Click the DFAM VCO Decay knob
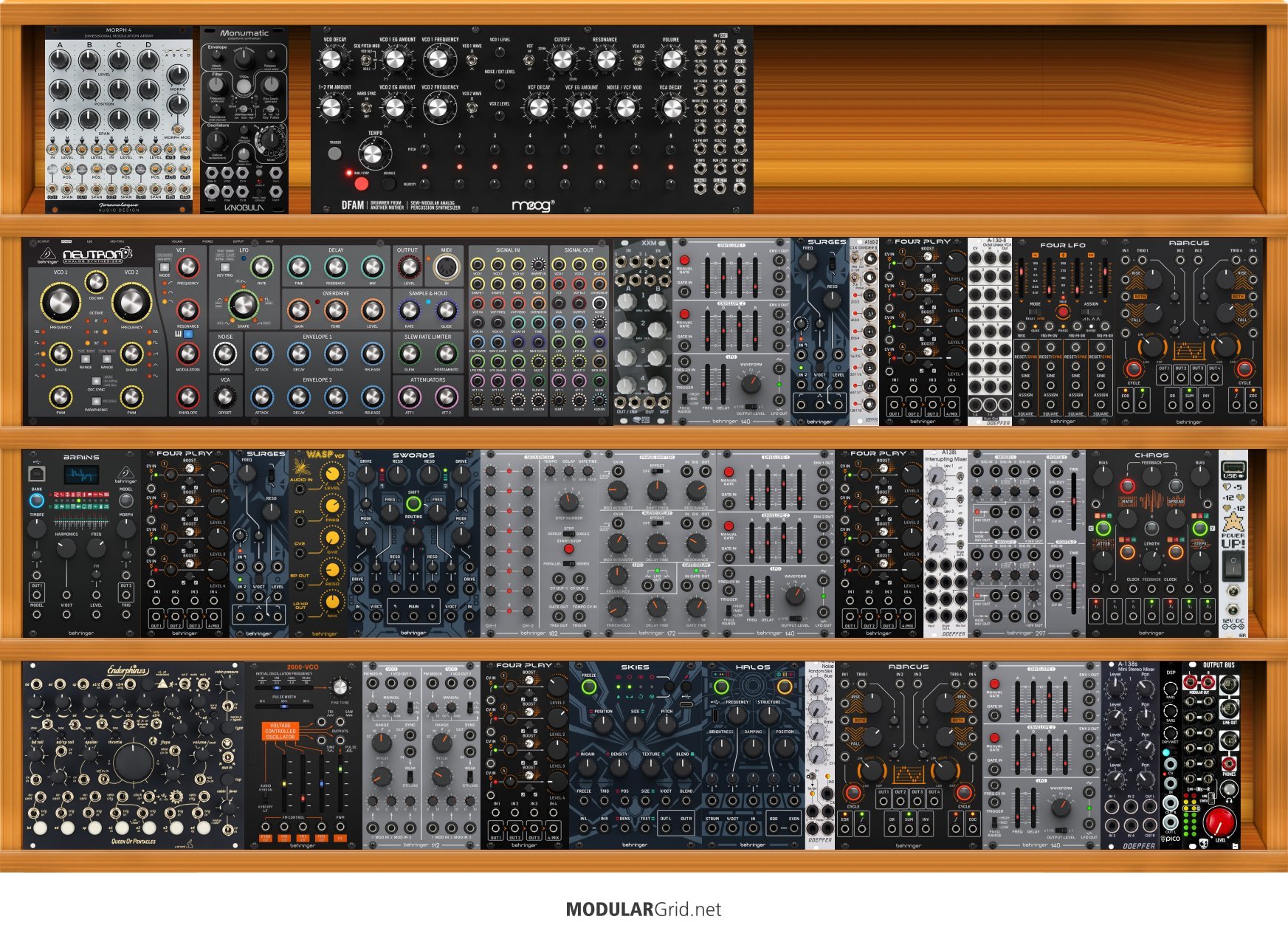 333,61
